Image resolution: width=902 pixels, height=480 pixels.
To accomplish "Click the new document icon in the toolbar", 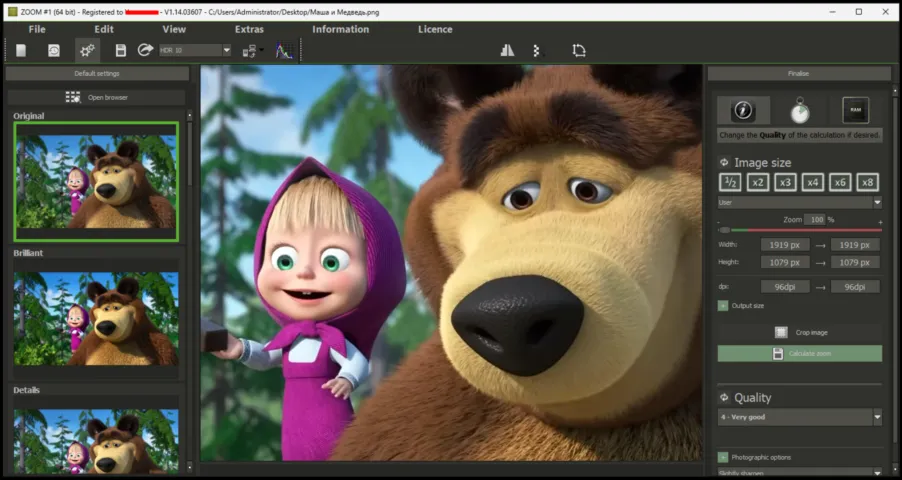I will [21, 51].
